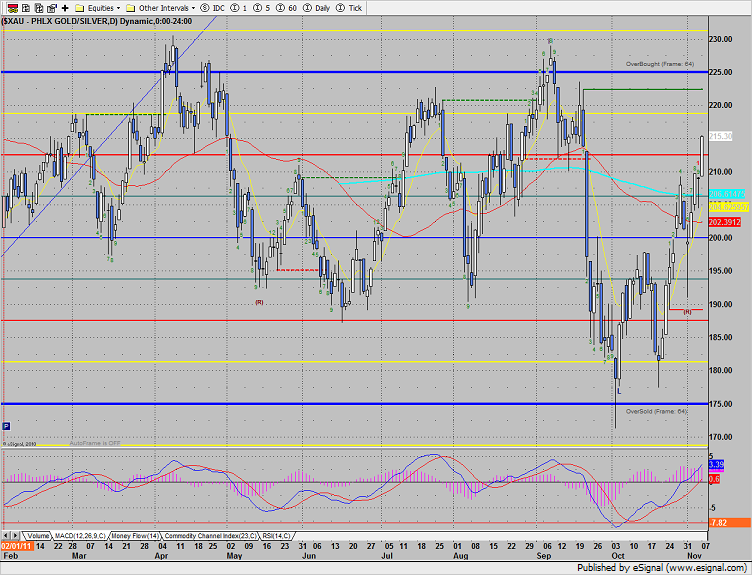The image size is (752, 575).
Task: Click the tab scroll left arrow
Action: pyautogui.click(x=6, y=535)
